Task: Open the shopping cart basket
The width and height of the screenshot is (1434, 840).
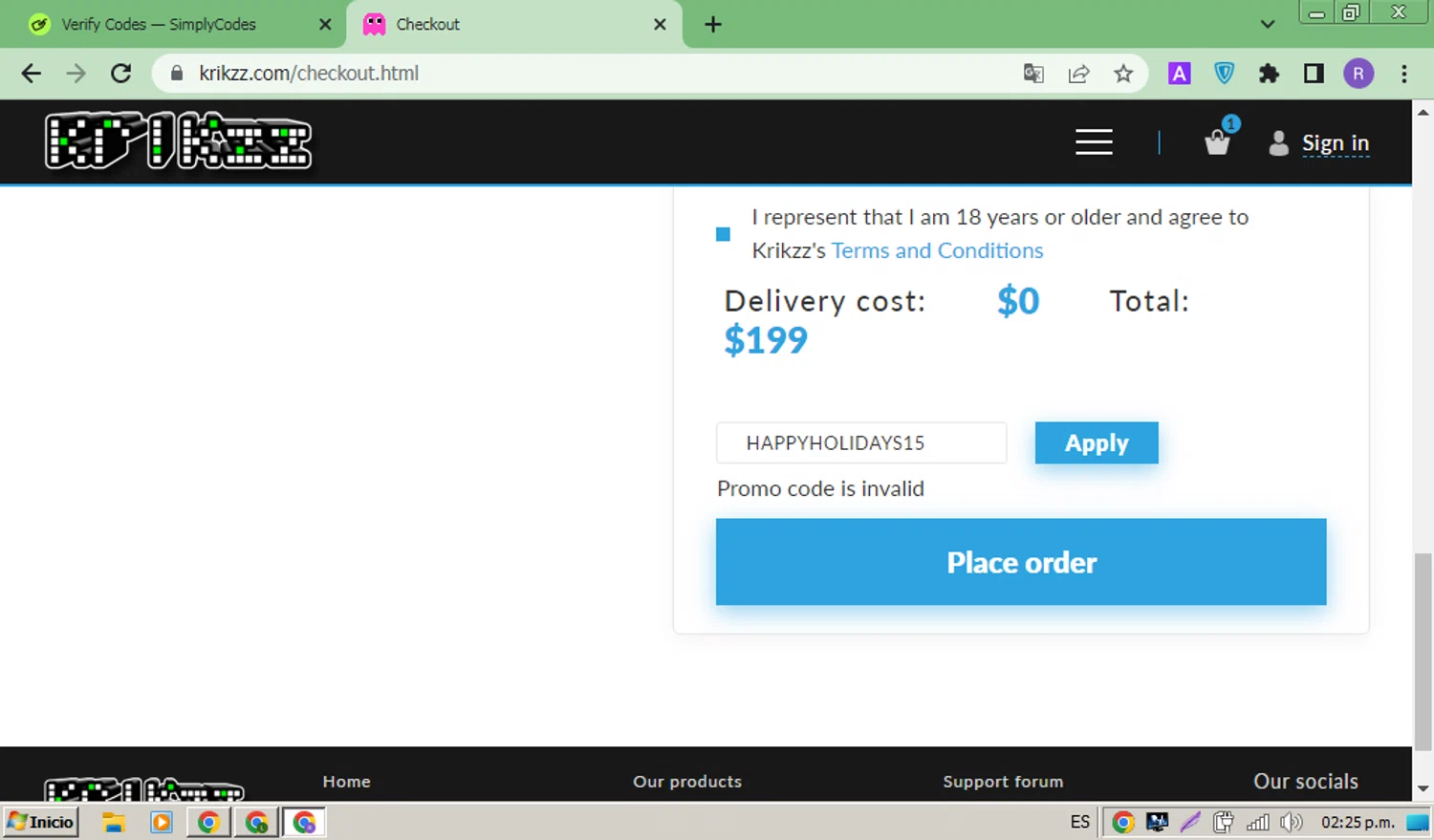Action: coord(1218,141)
